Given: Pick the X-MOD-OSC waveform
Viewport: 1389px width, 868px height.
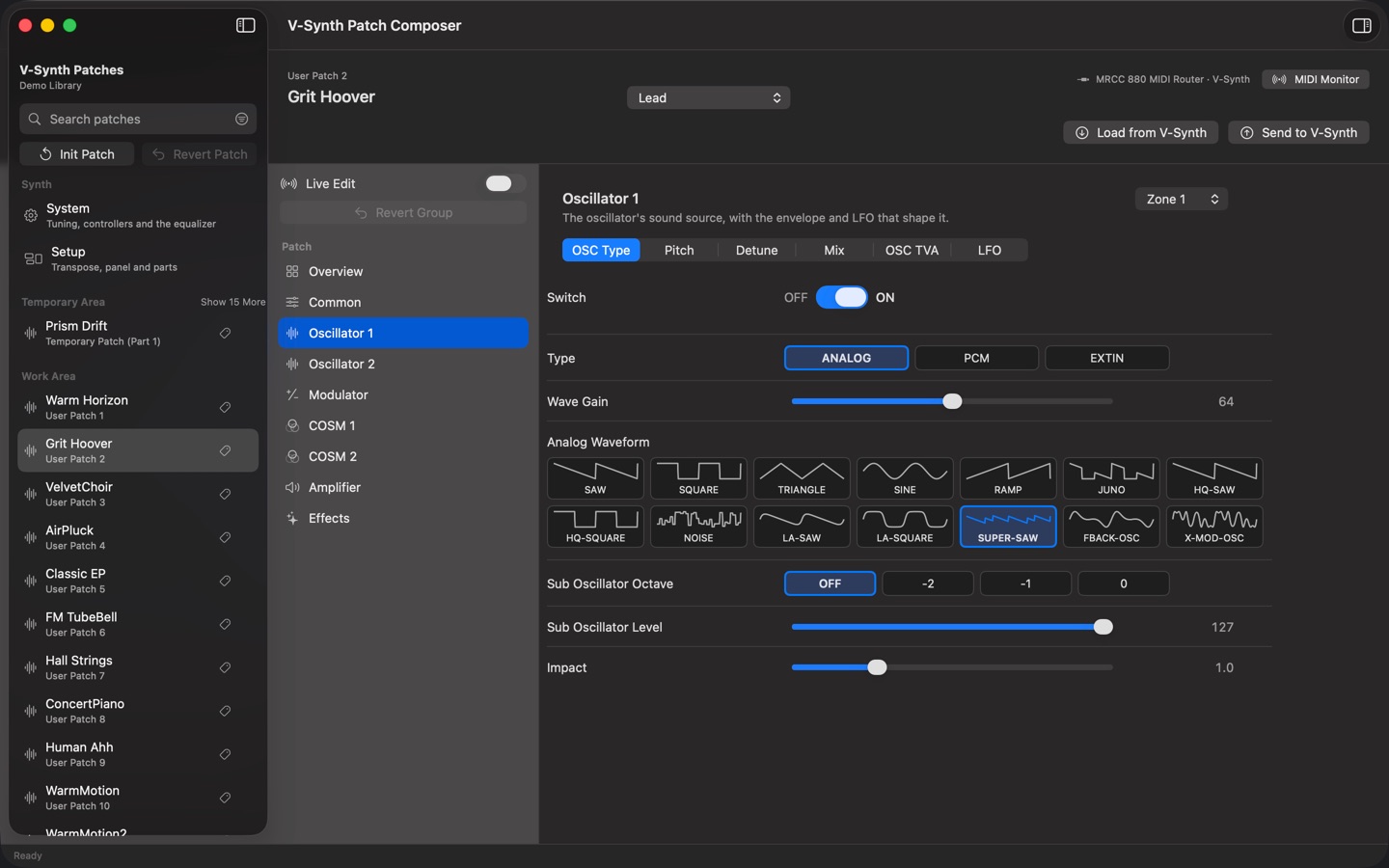Looking at the screenshot, I should (x=1214, y=527).
